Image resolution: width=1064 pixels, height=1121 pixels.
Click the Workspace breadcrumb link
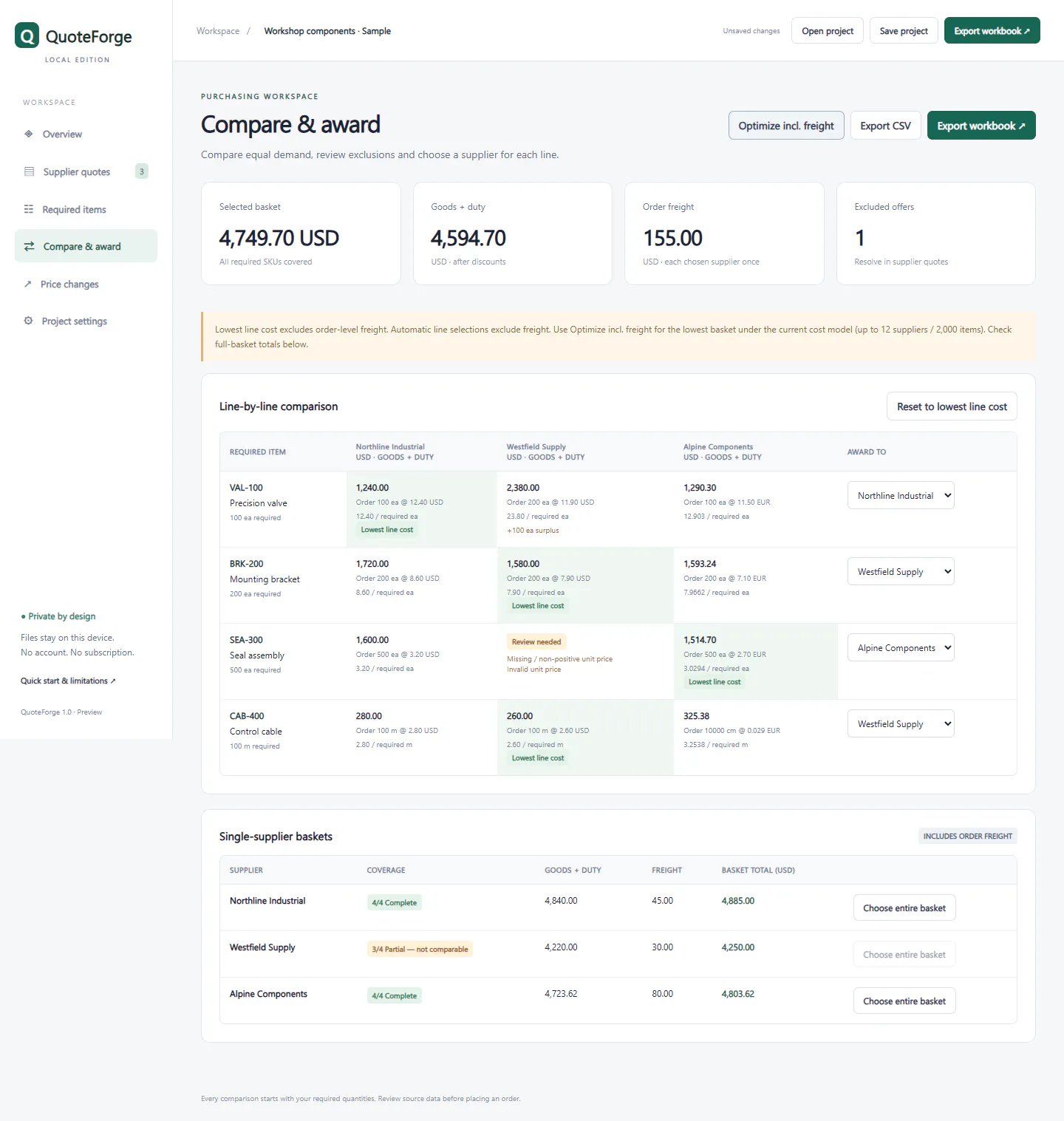pyautogui.click(x=218, y=31)
